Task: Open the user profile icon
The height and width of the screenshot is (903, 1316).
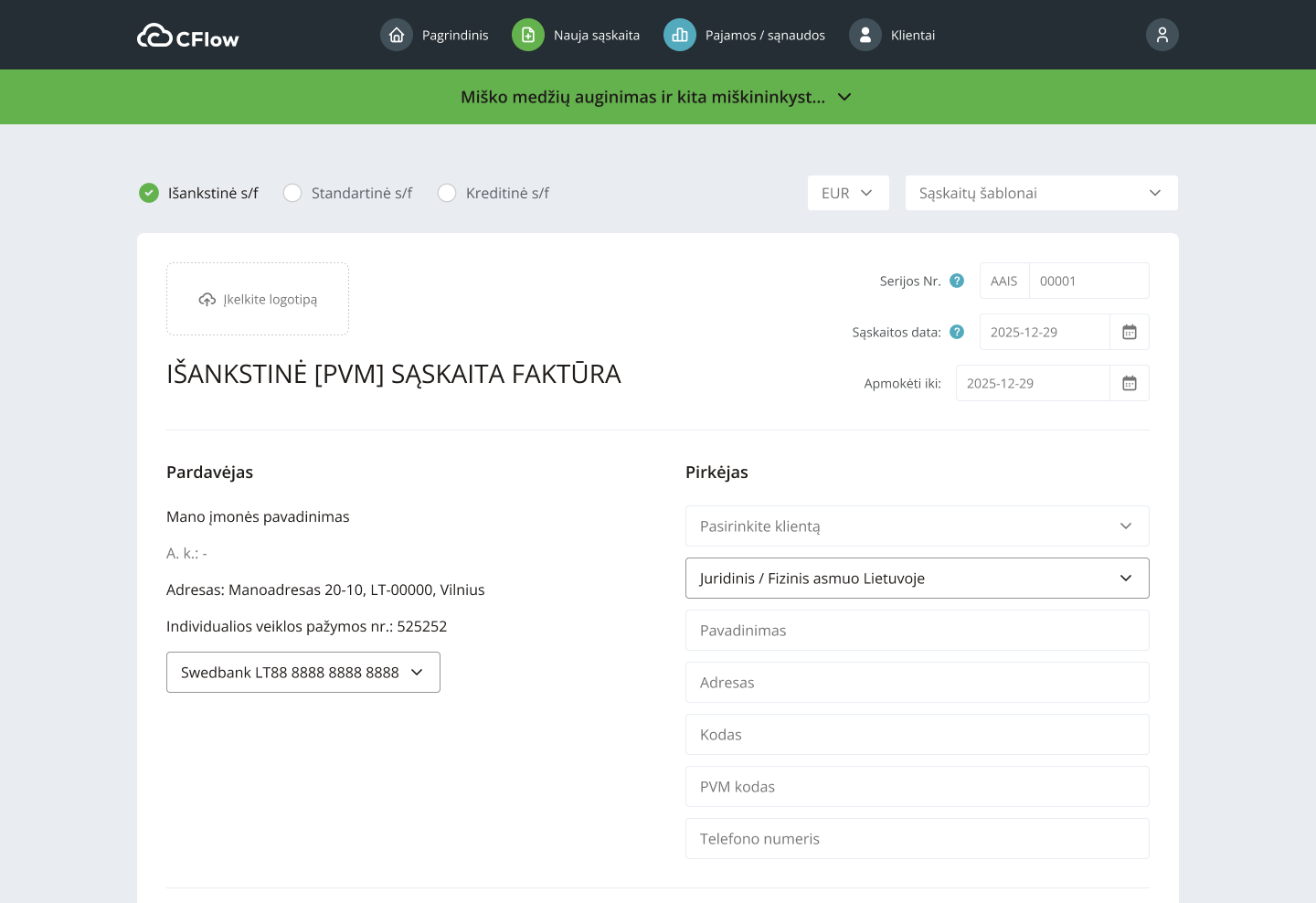Action: (x=1162, y=35)
